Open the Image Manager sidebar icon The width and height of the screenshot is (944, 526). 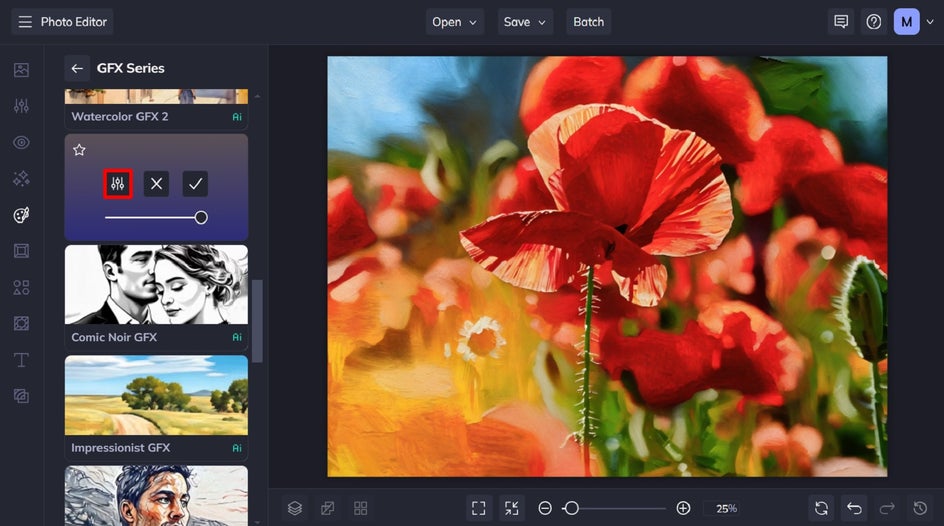(x=22, y=70)
